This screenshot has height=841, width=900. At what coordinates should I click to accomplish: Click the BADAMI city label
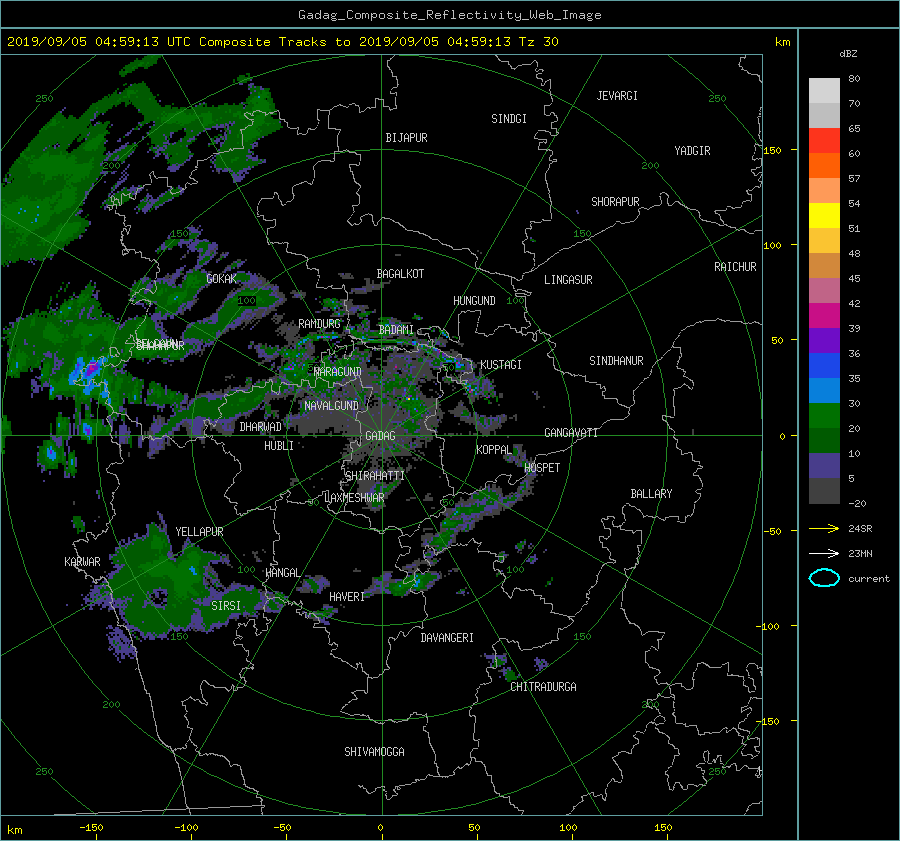point(396,330)
